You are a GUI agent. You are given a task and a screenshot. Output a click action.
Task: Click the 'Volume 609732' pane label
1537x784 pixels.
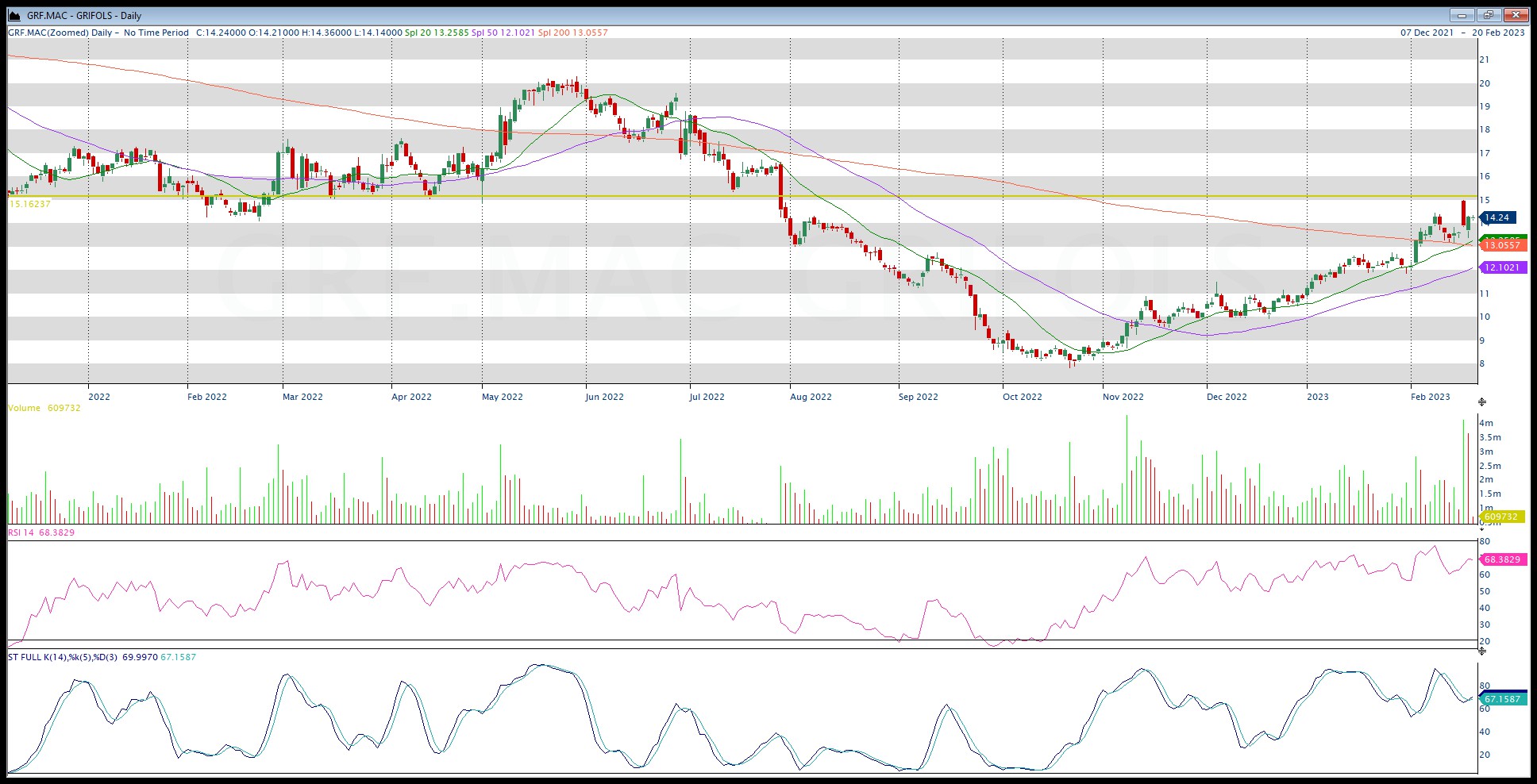(x=44, y=408)
